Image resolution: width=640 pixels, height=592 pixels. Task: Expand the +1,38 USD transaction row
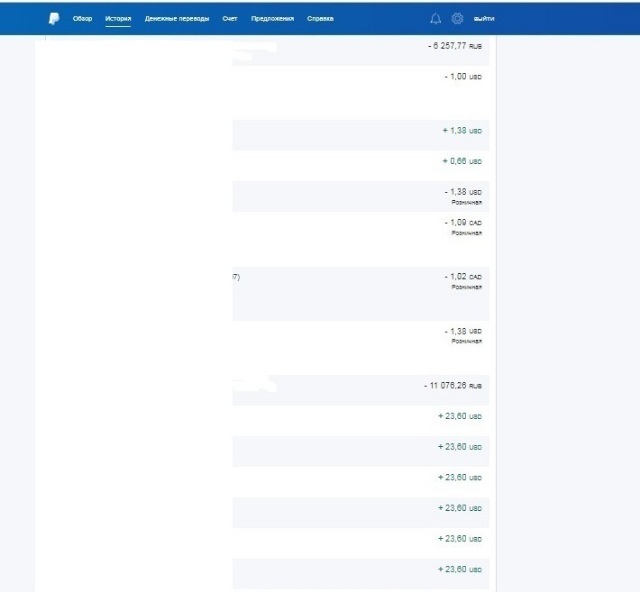tap(462, 131)
